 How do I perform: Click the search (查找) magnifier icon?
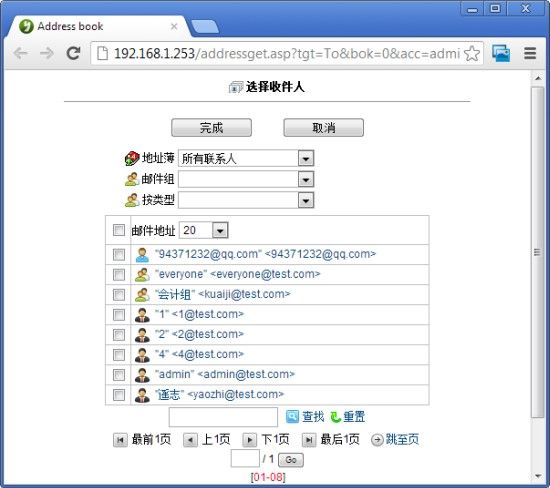[293, 416]
